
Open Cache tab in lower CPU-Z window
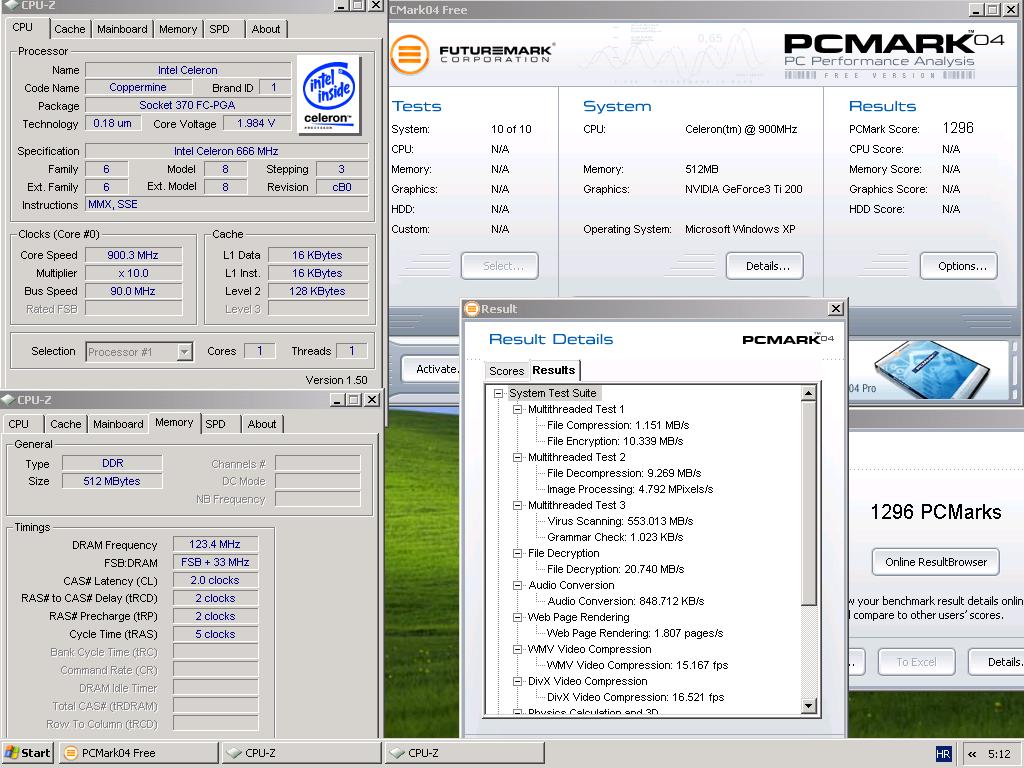(66, 424)
